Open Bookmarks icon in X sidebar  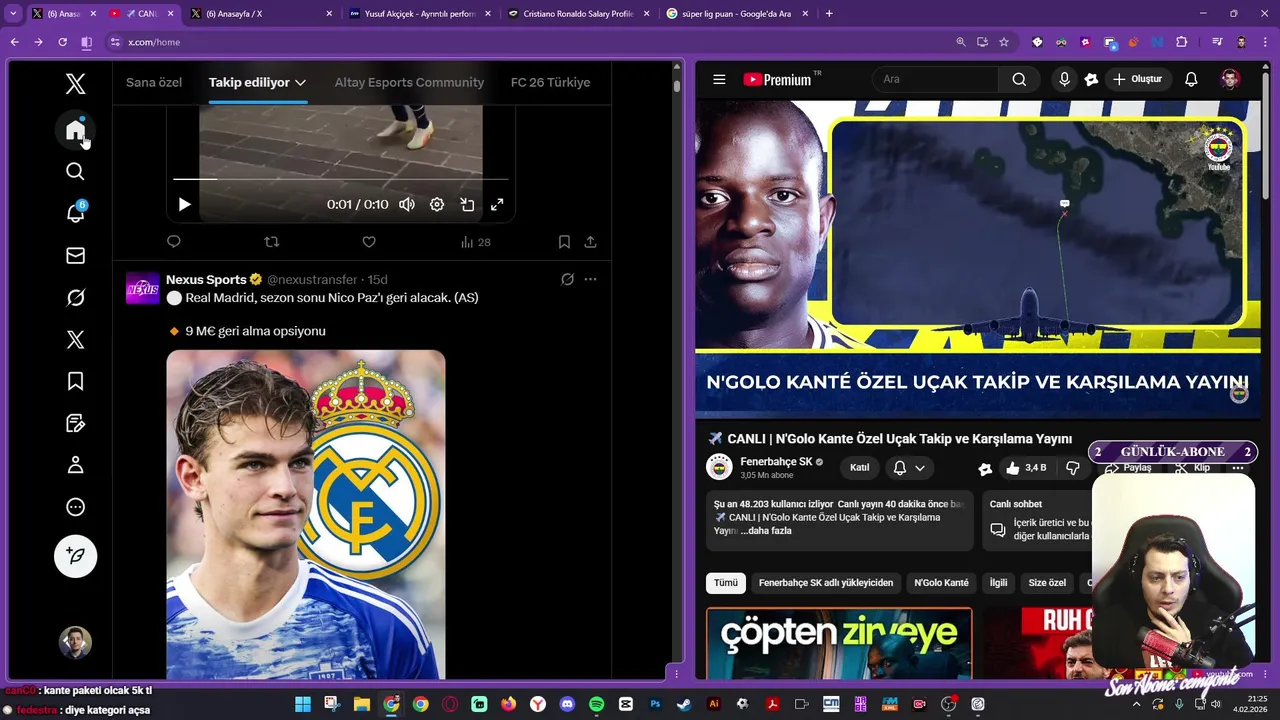(x=75, y=381)
